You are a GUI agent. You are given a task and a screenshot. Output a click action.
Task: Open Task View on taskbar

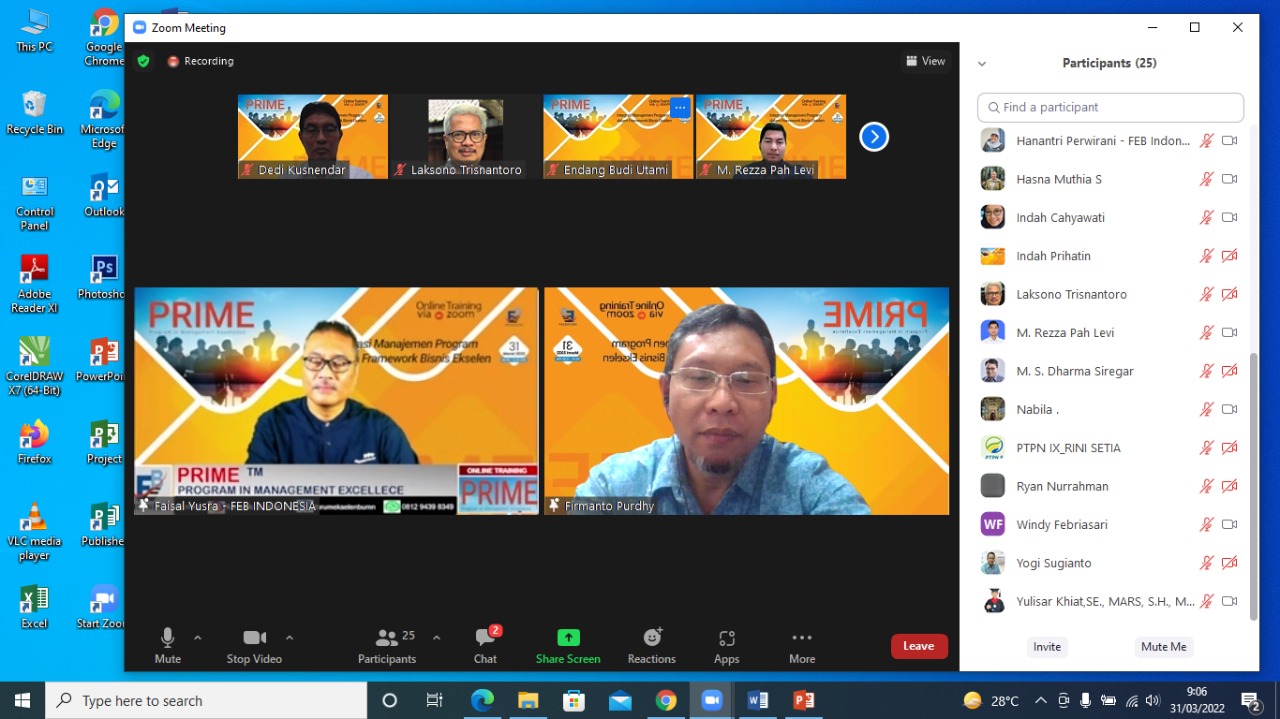[434, 700]
